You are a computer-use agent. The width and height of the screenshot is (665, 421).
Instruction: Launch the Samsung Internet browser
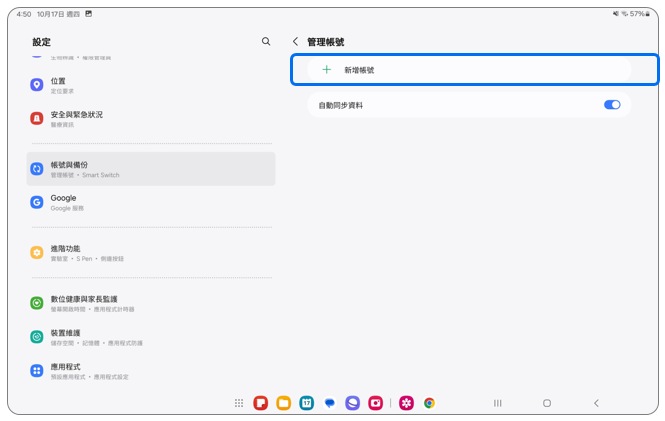tap(352, 403)
